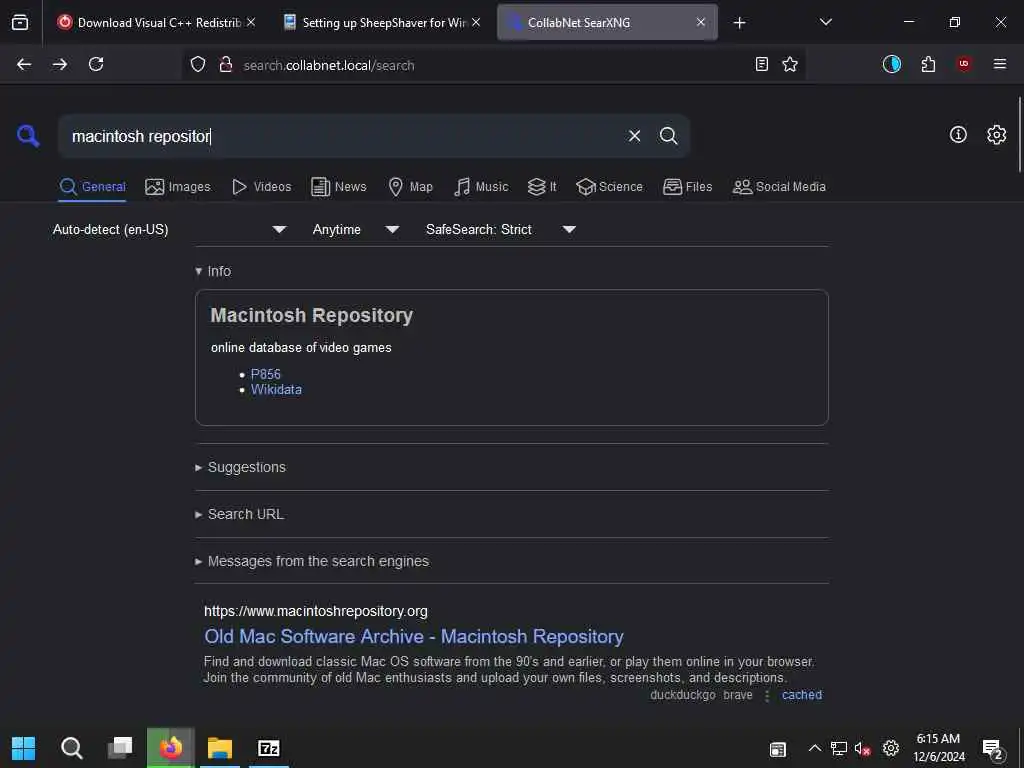This screenshot has height=768, width=1024.
Task: Open the blue circular extension icon
Action: [x=891, y=64]
